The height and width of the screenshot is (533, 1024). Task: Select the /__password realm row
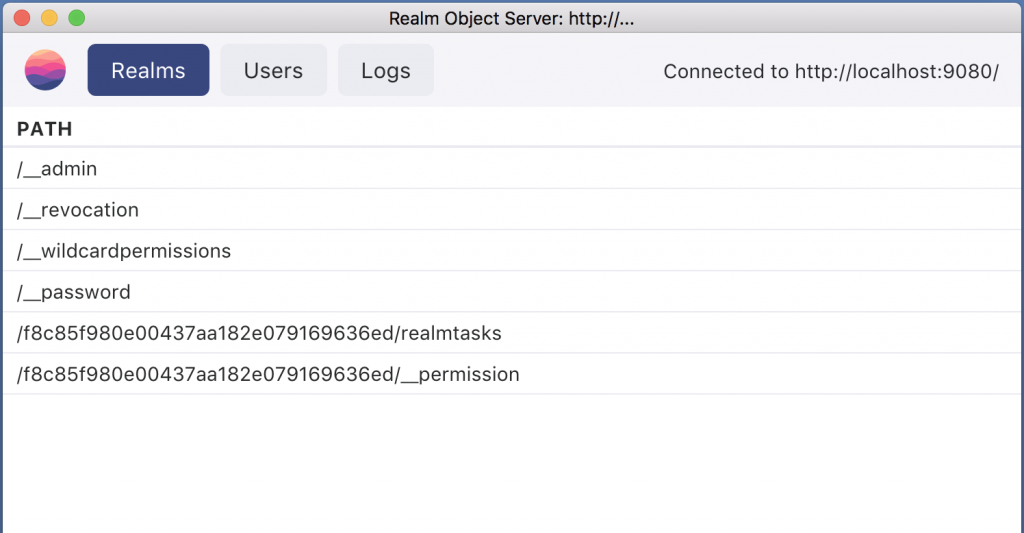512,292
